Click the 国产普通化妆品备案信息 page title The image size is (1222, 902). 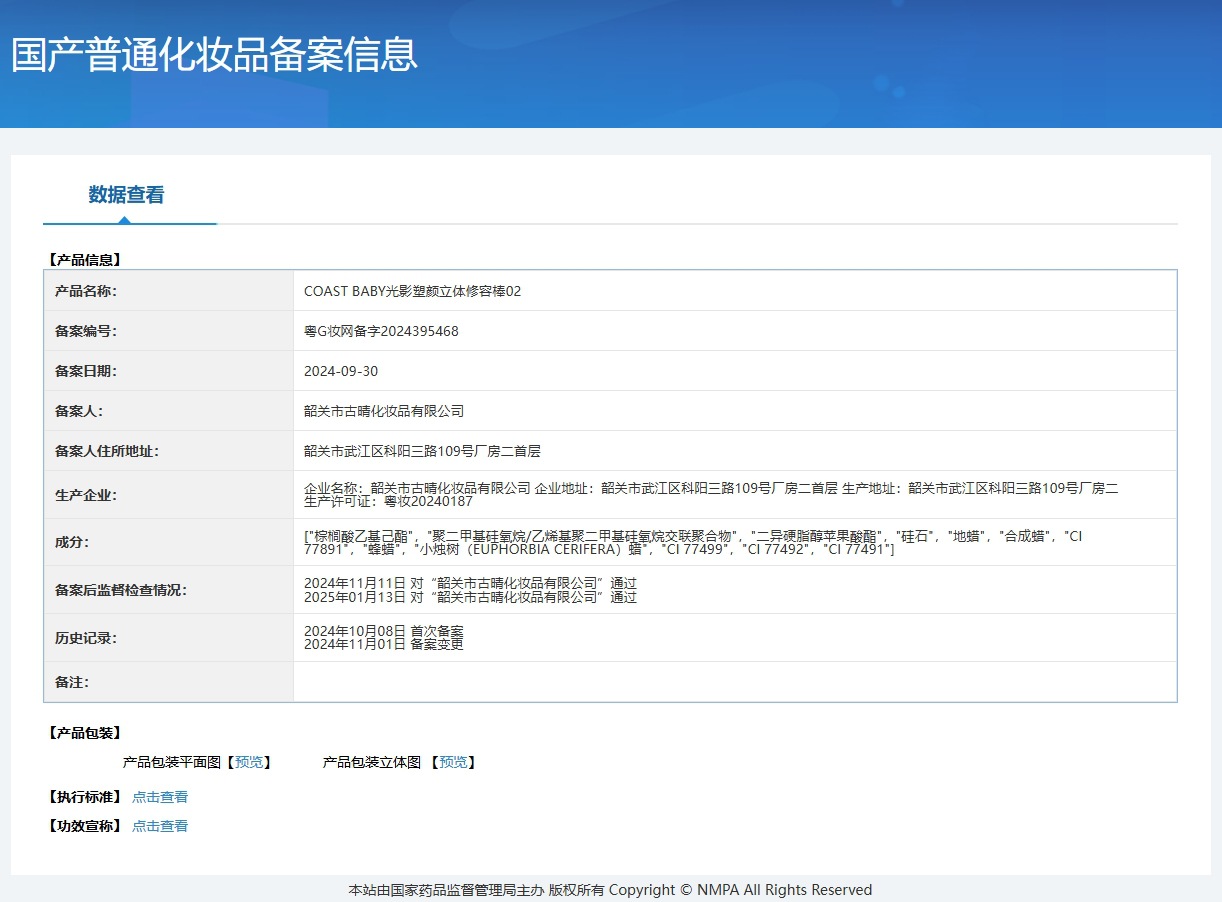[x=214, y=55]
